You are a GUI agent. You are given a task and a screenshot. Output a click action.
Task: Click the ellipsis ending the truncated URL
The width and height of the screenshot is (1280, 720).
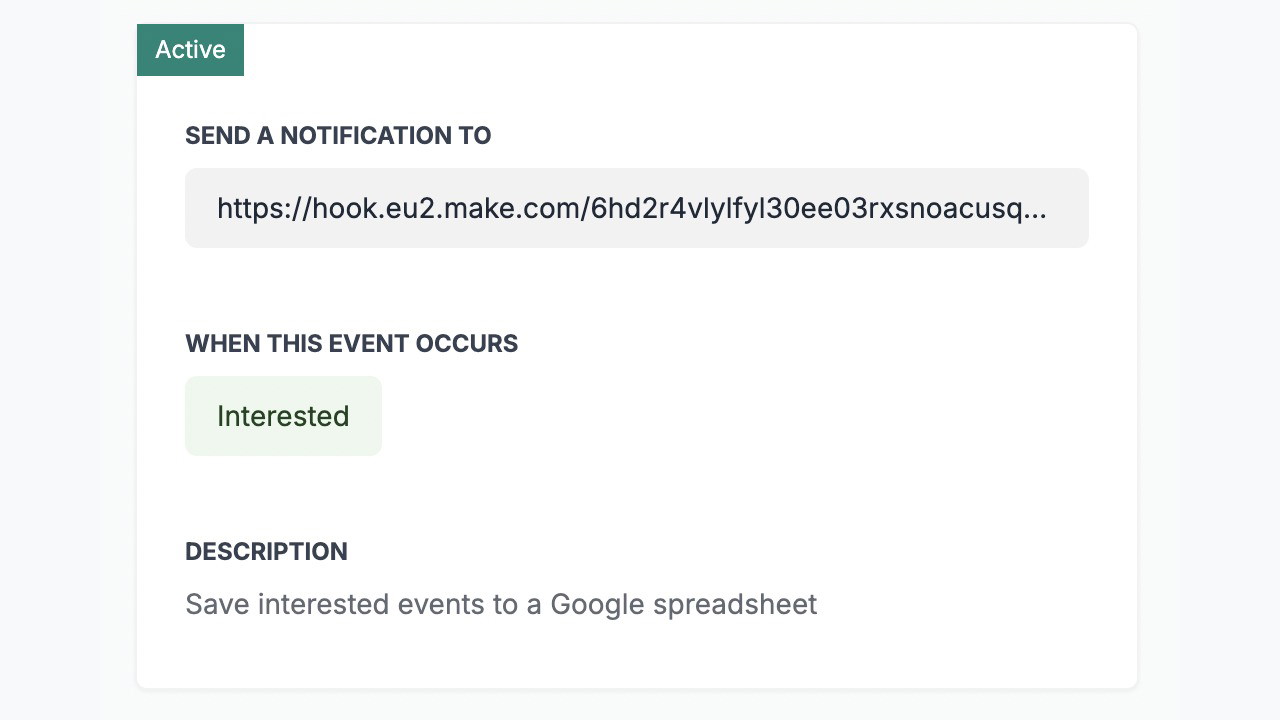click(1034, 208)
